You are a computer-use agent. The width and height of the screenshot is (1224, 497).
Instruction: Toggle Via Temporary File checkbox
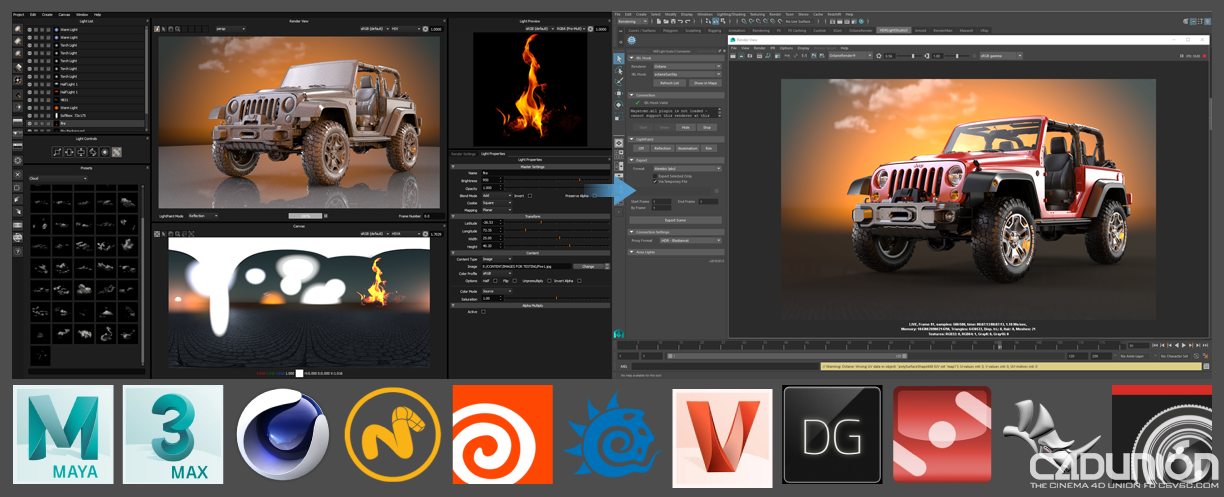click(x=655, y=182)
